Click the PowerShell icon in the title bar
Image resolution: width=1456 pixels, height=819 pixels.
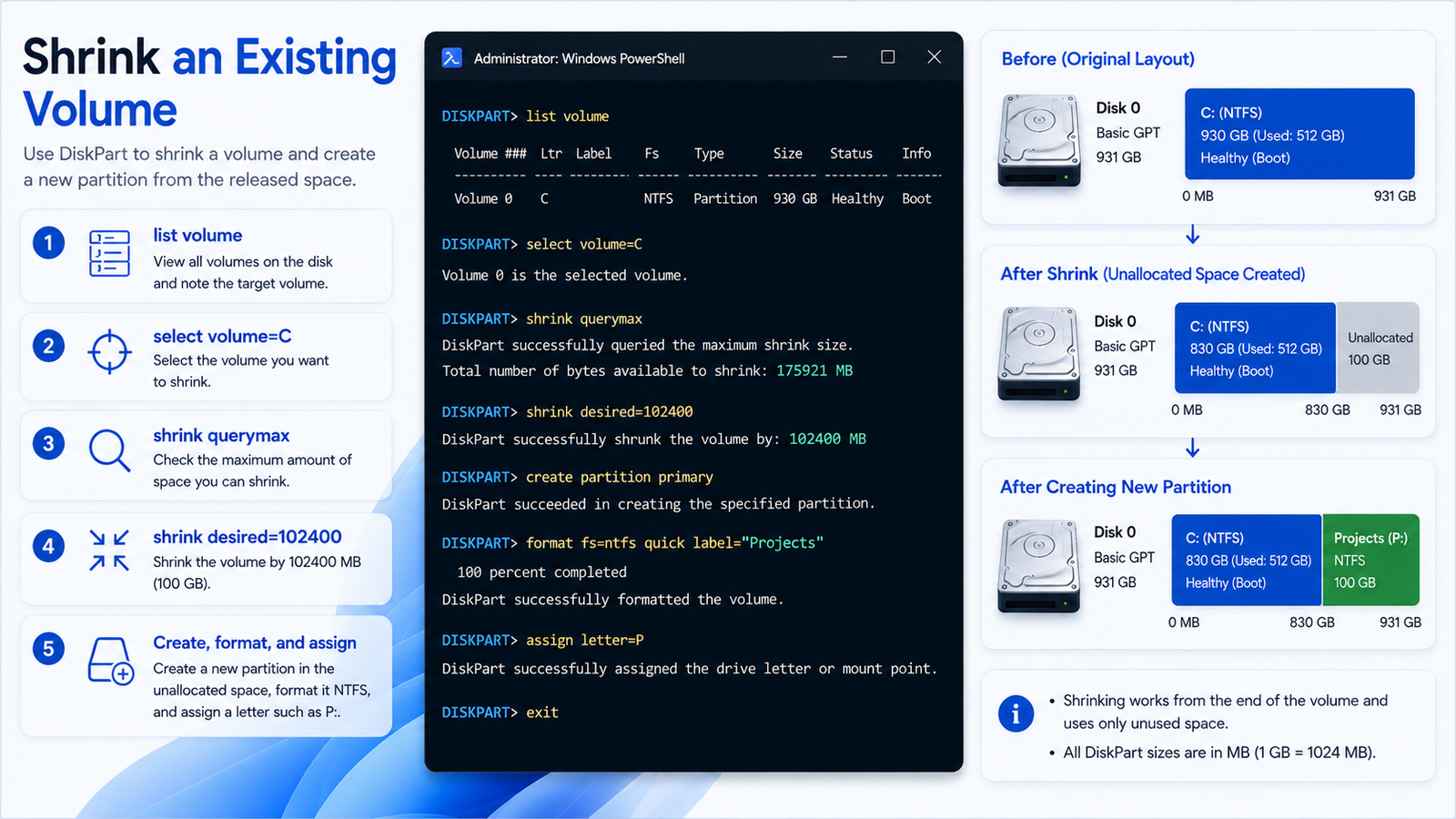click(451, 58)
